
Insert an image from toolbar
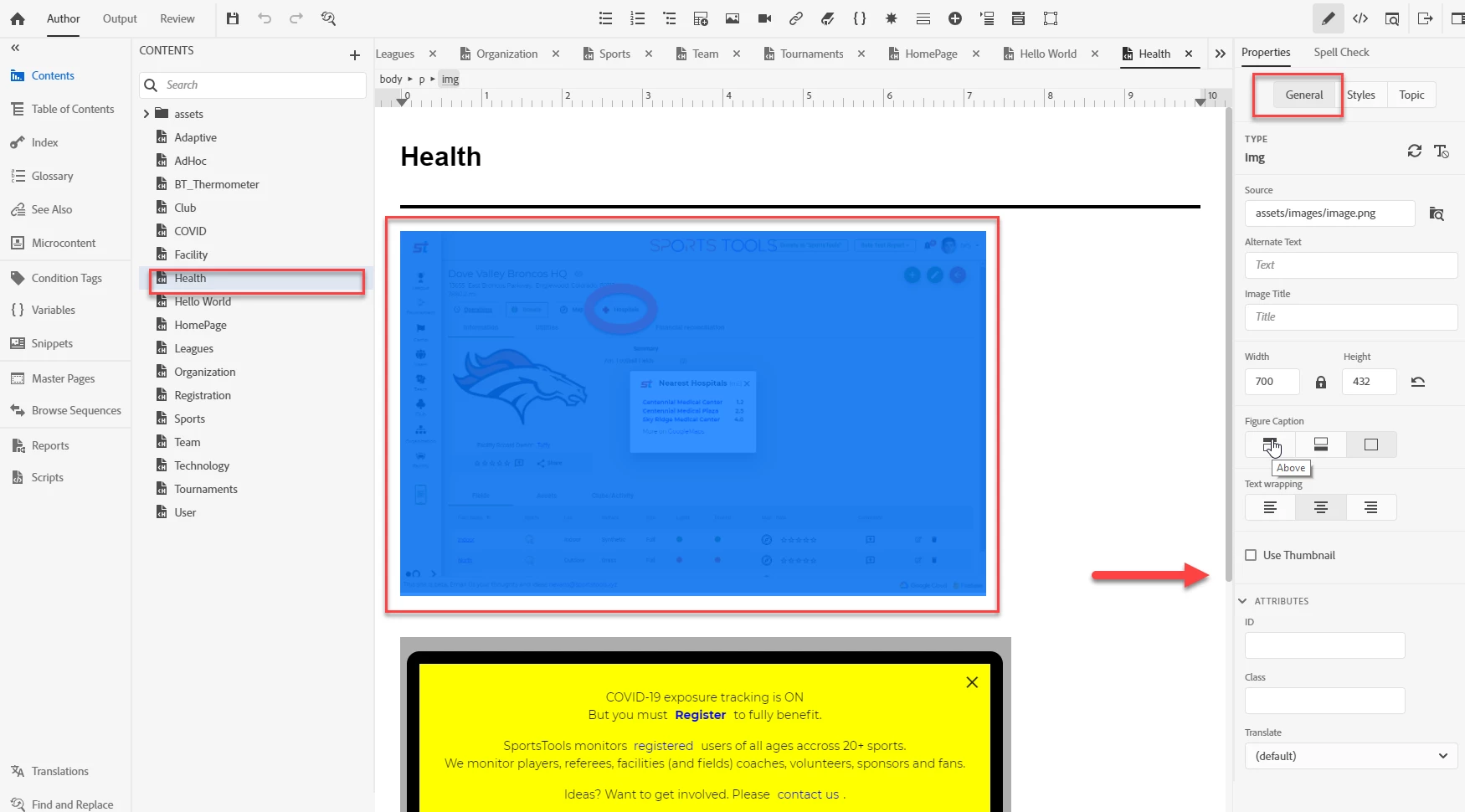(732, 18)
